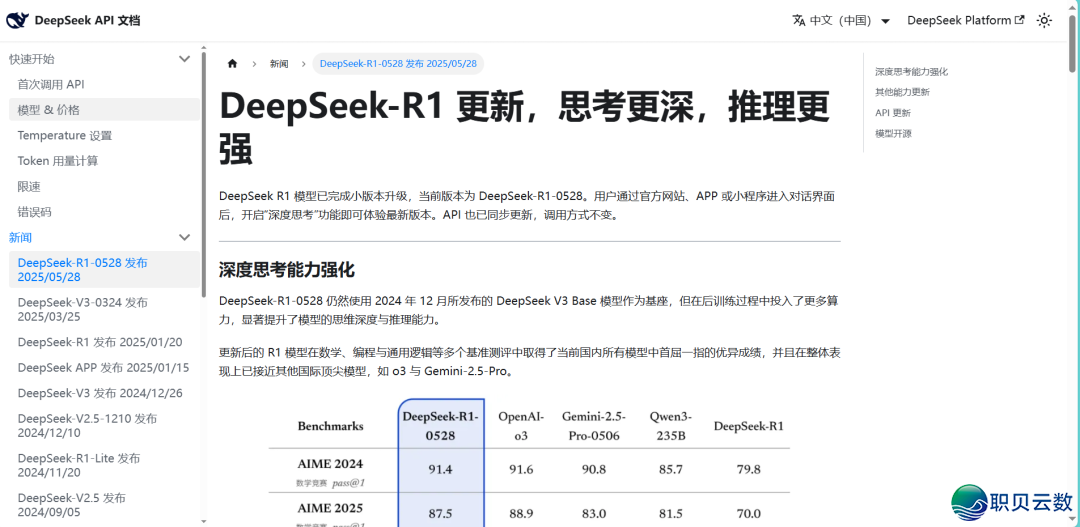This screenshot has width=1080, height=527.
Task: Click the language translate icon
Action: [x=799, y=21]
